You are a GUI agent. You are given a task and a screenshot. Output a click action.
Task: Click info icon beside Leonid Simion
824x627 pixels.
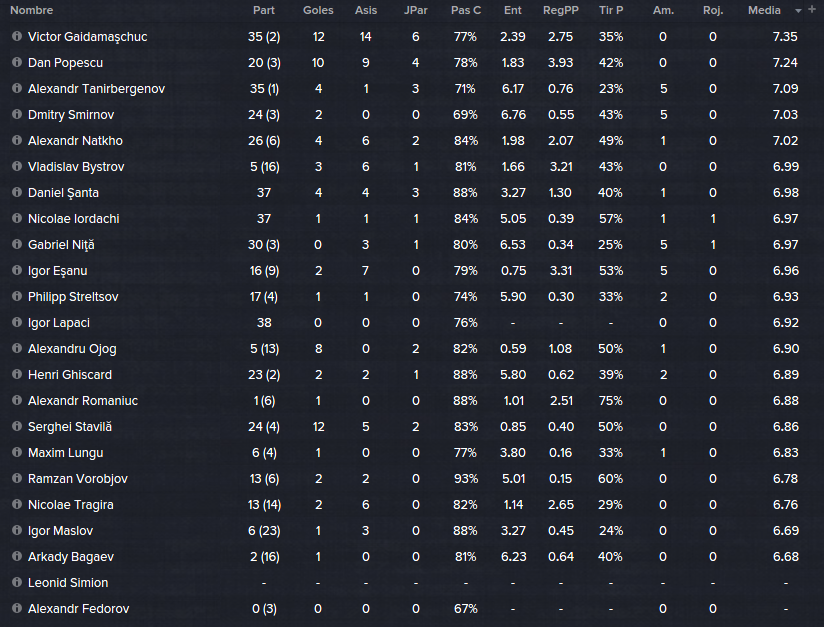coord(17,582)
